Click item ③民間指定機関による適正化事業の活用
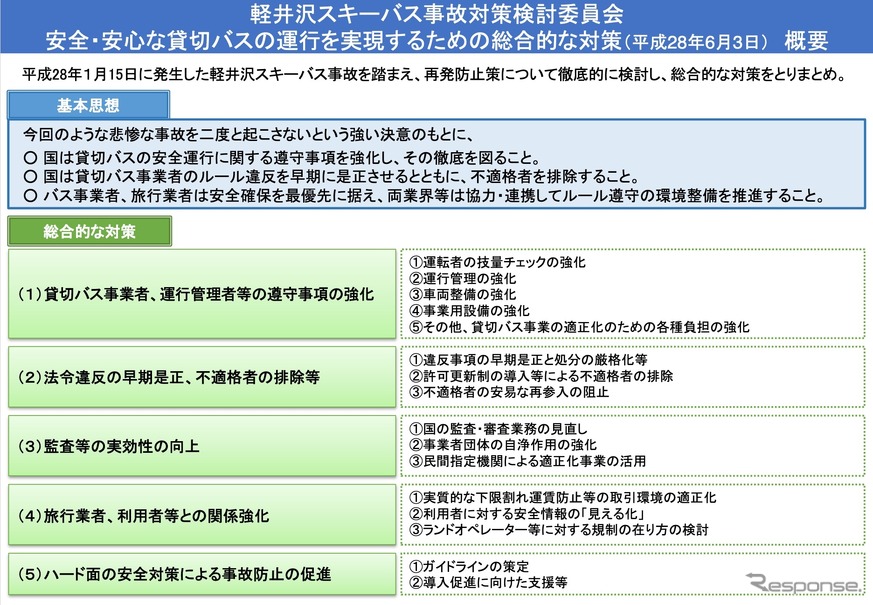 (528, 460)
